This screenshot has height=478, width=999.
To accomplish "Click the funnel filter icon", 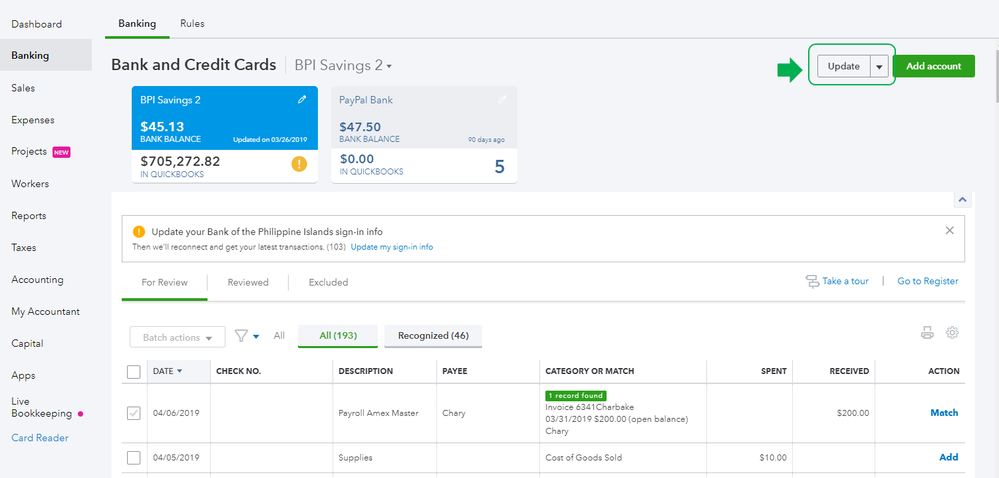I will point(242,336).
